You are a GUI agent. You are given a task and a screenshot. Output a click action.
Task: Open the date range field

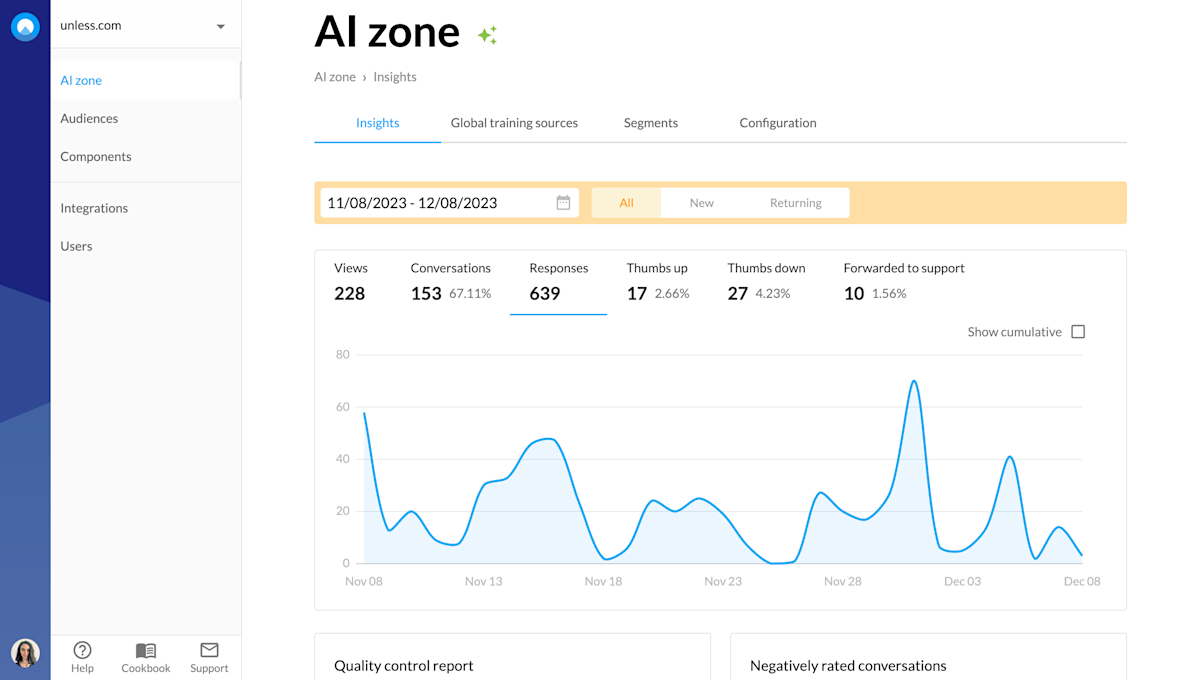coord(430,202)
